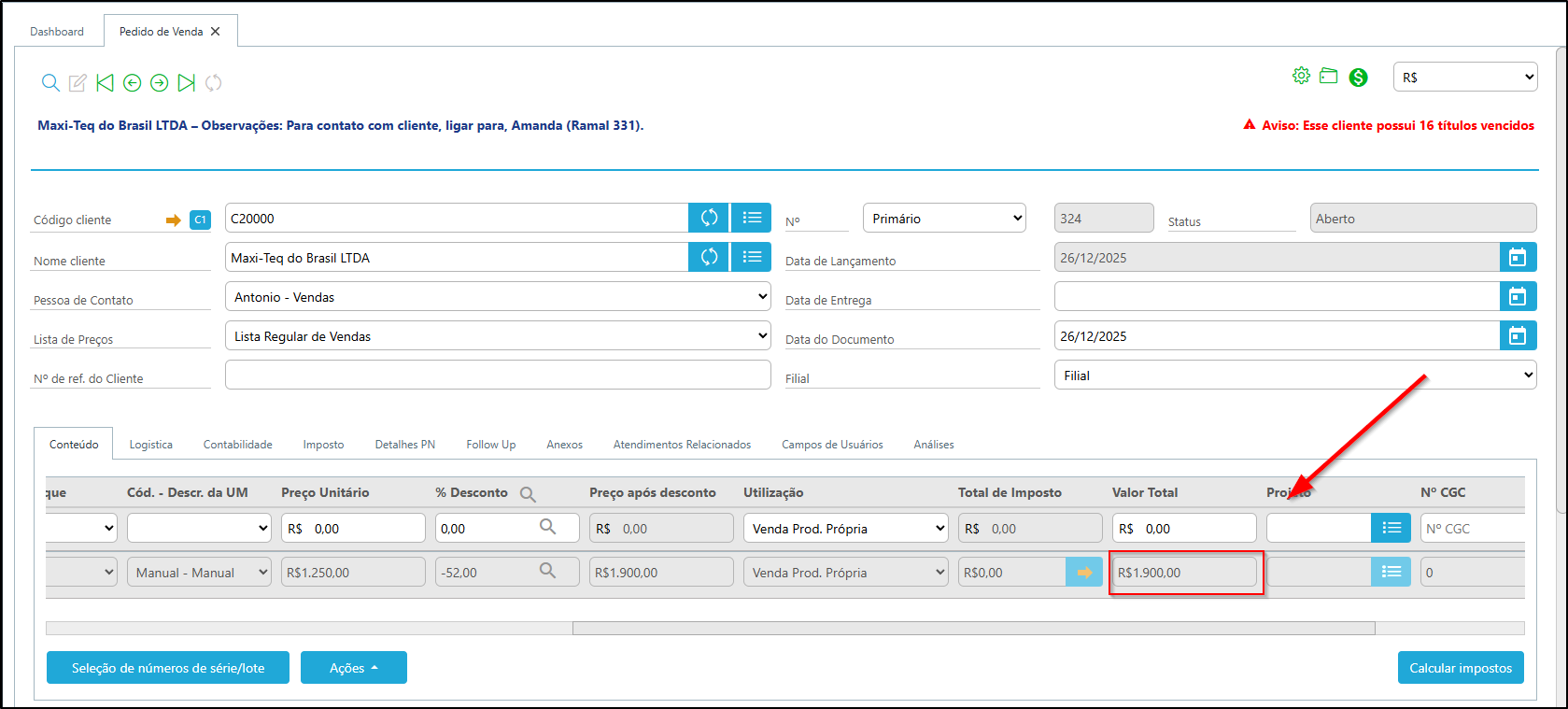Image resolution: width=1568 pixels, height=709 pixels.
Task: Click orange arrow next to Total de Imposto
Action: pyautogui.click(x=1083, y=573)
